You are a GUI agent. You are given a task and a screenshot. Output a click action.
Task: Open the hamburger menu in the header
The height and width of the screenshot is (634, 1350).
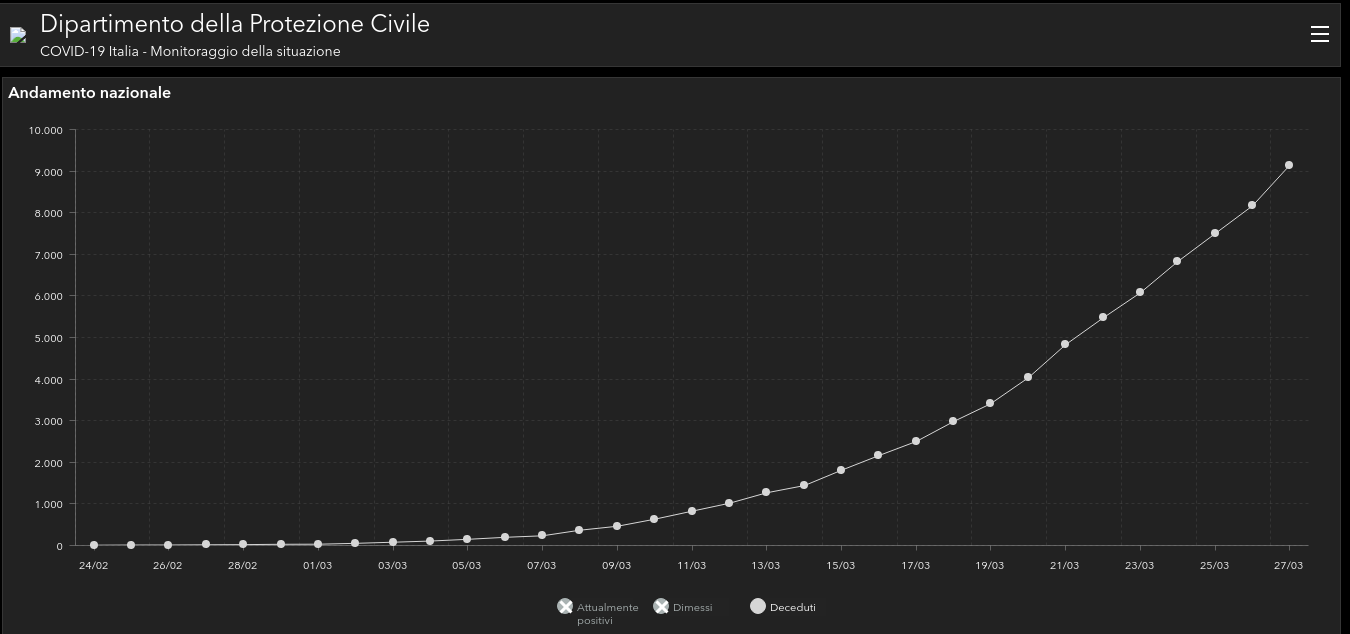coord(1319,34)
